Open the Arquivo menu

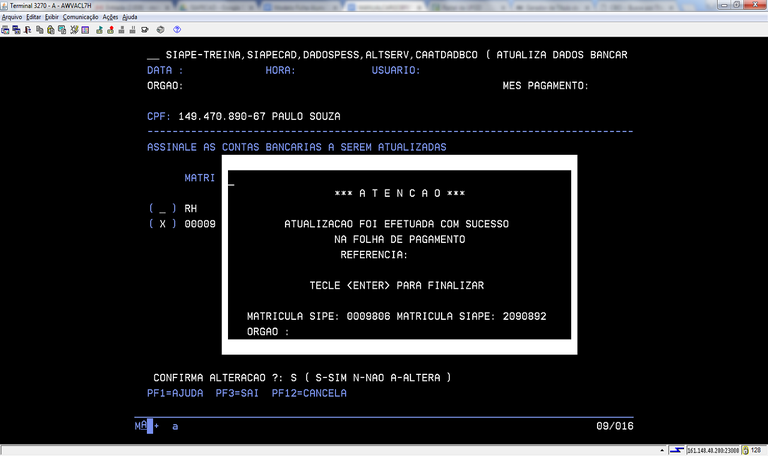click(12, 17)
